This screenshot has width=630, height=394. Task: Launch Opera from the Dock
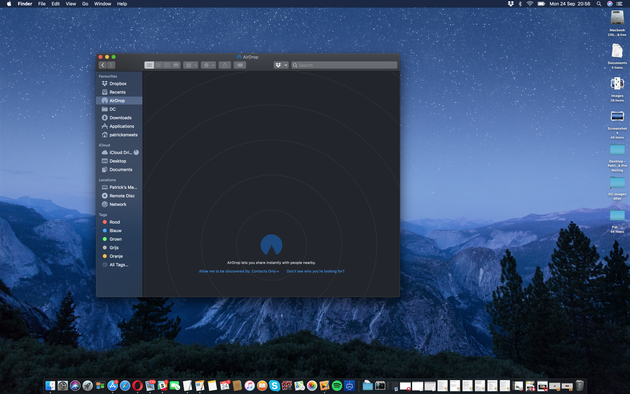[x=137, y=386]
